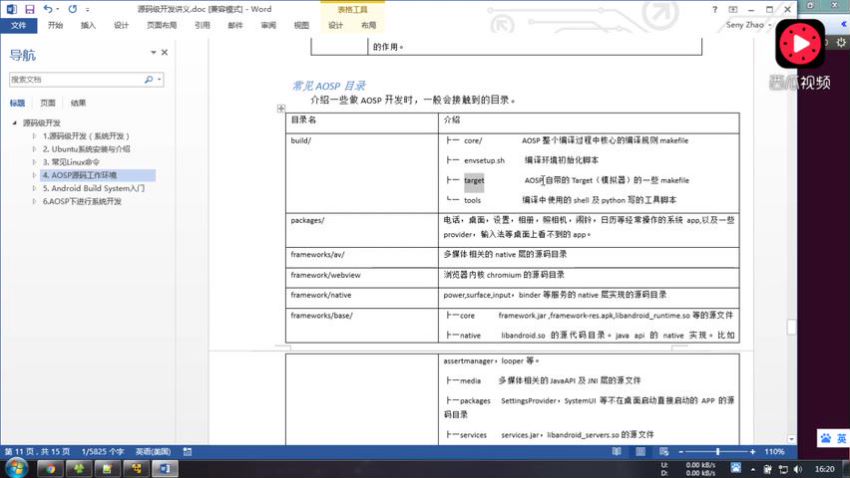This screenshot has height=478, width=850.
Task: Open the 文件 tab
Action: pyautogui.click(x=18, y=25)
